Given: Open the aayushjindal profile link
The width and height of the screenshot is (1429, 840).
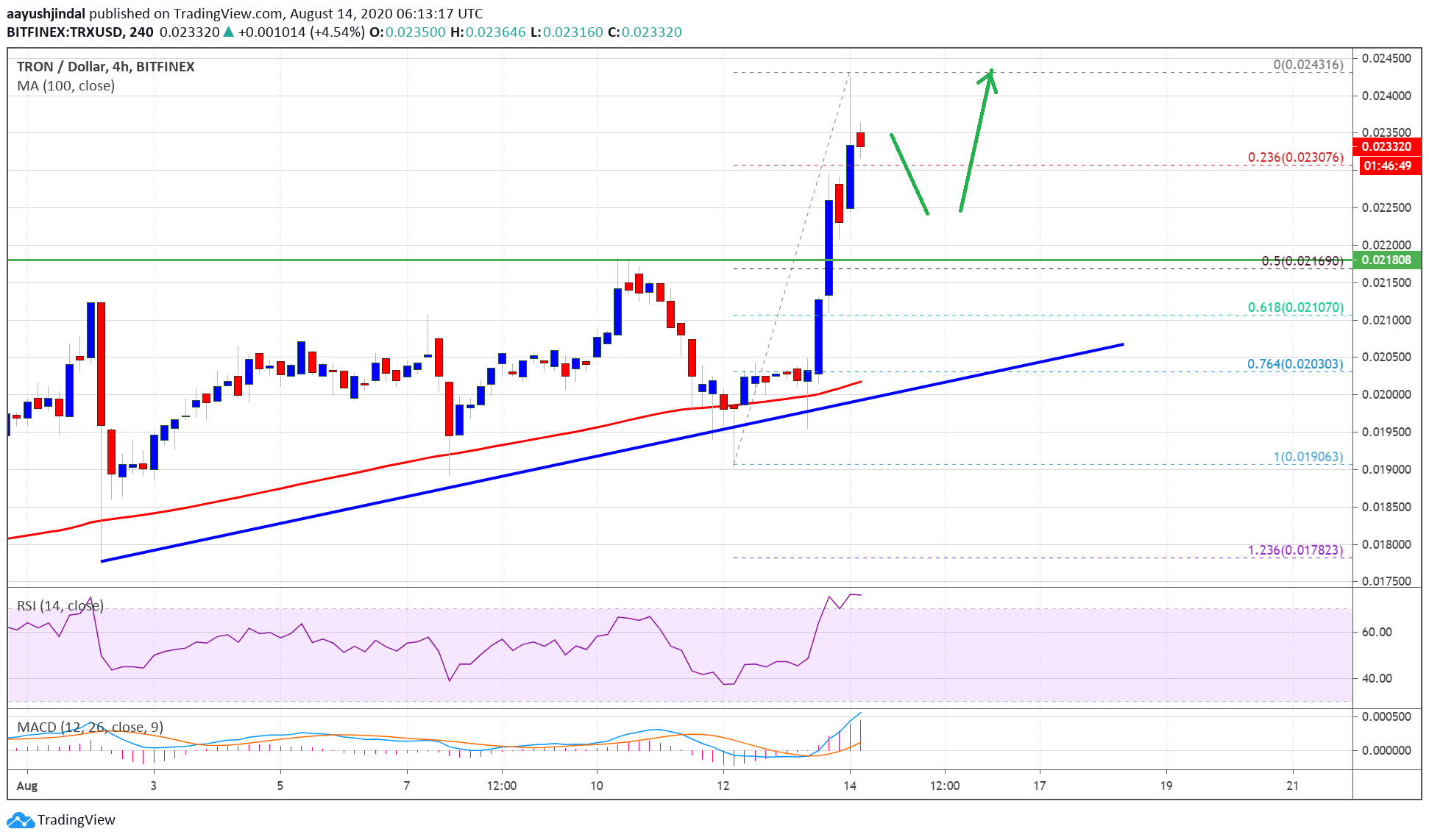Looking at the screenshot, I should pyautogui.click(x=46, y=13).
